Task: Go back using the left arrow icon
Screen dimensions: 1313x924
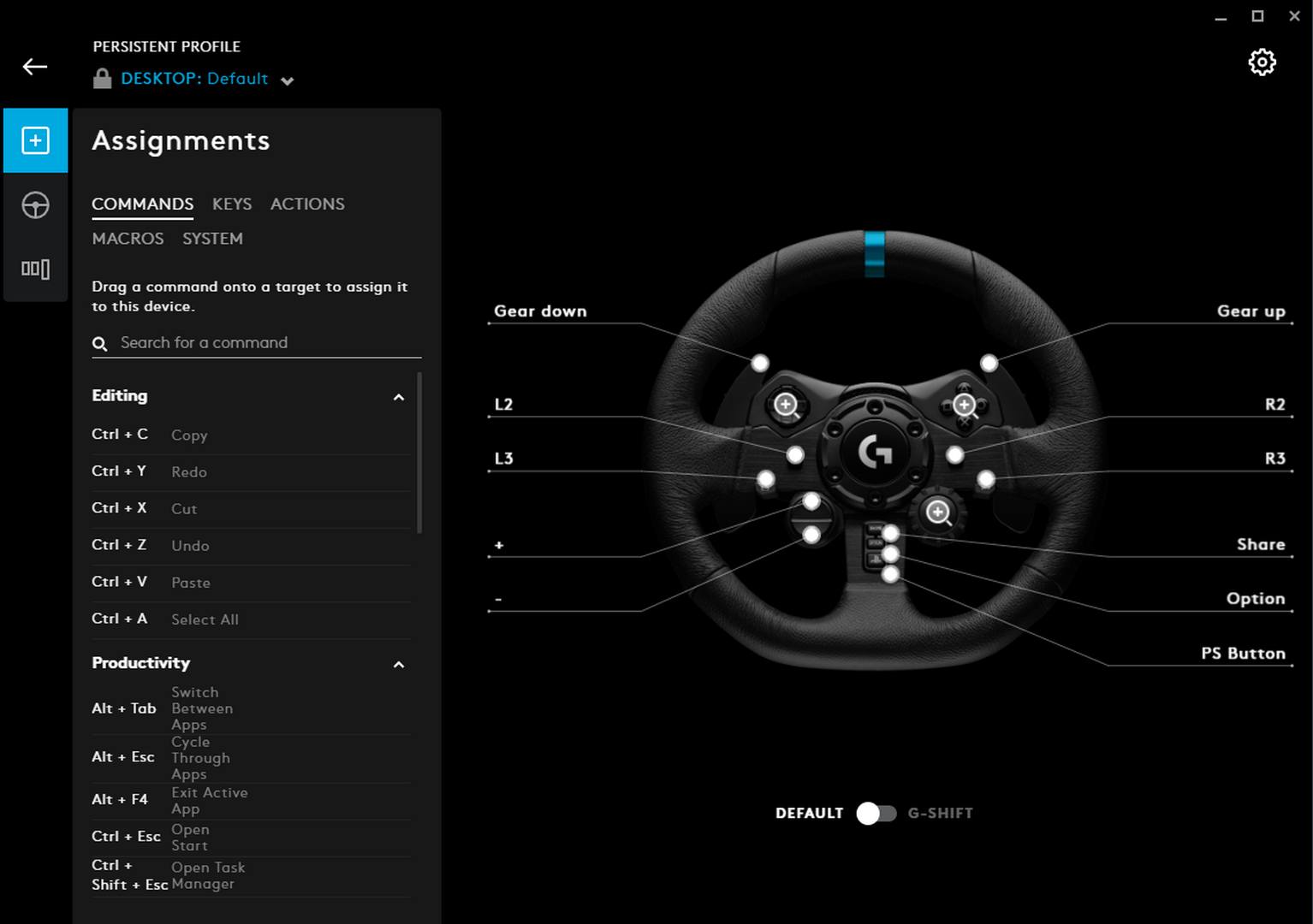Action: click(35, 67)
